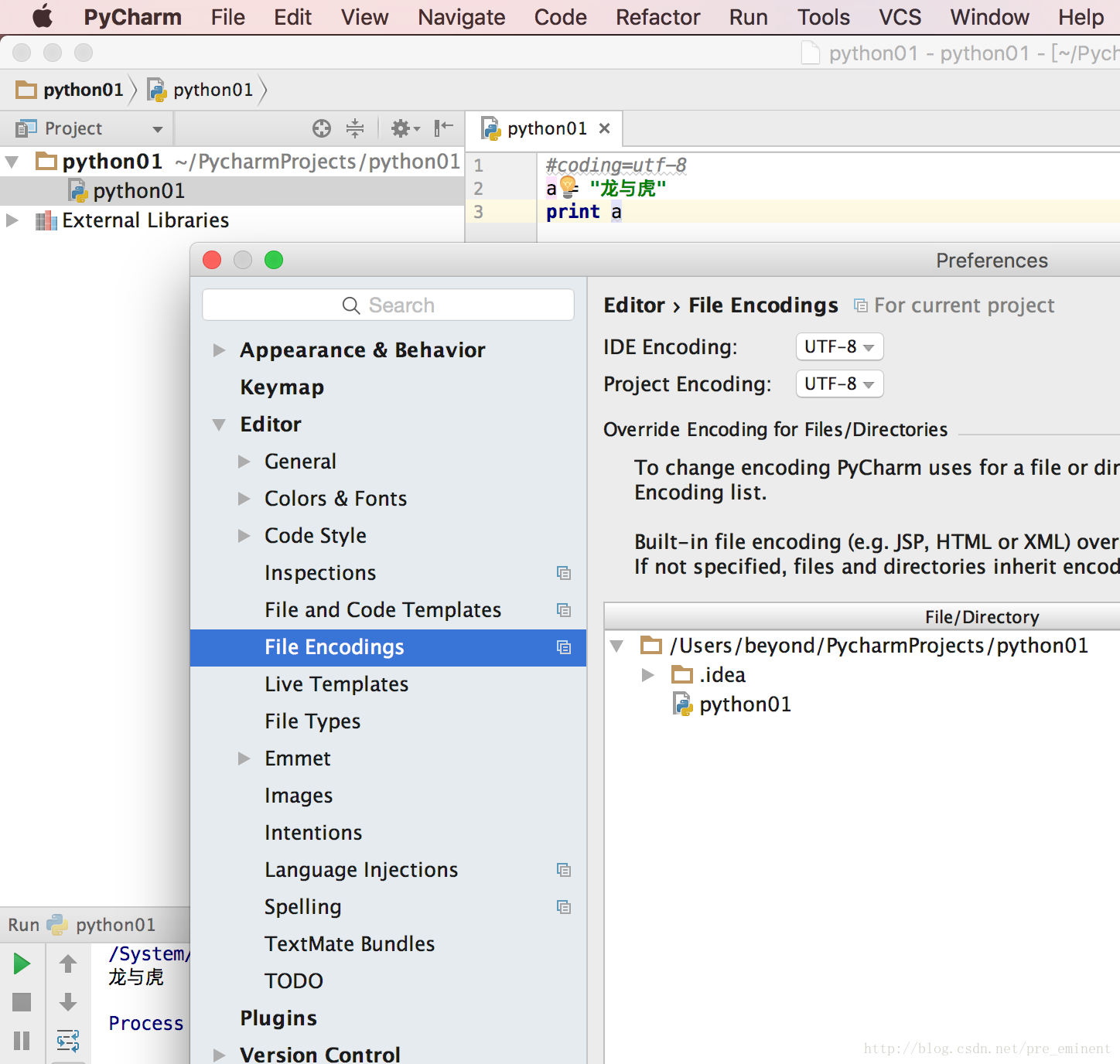Run python01 with the green play button

[x=22, y=963]
